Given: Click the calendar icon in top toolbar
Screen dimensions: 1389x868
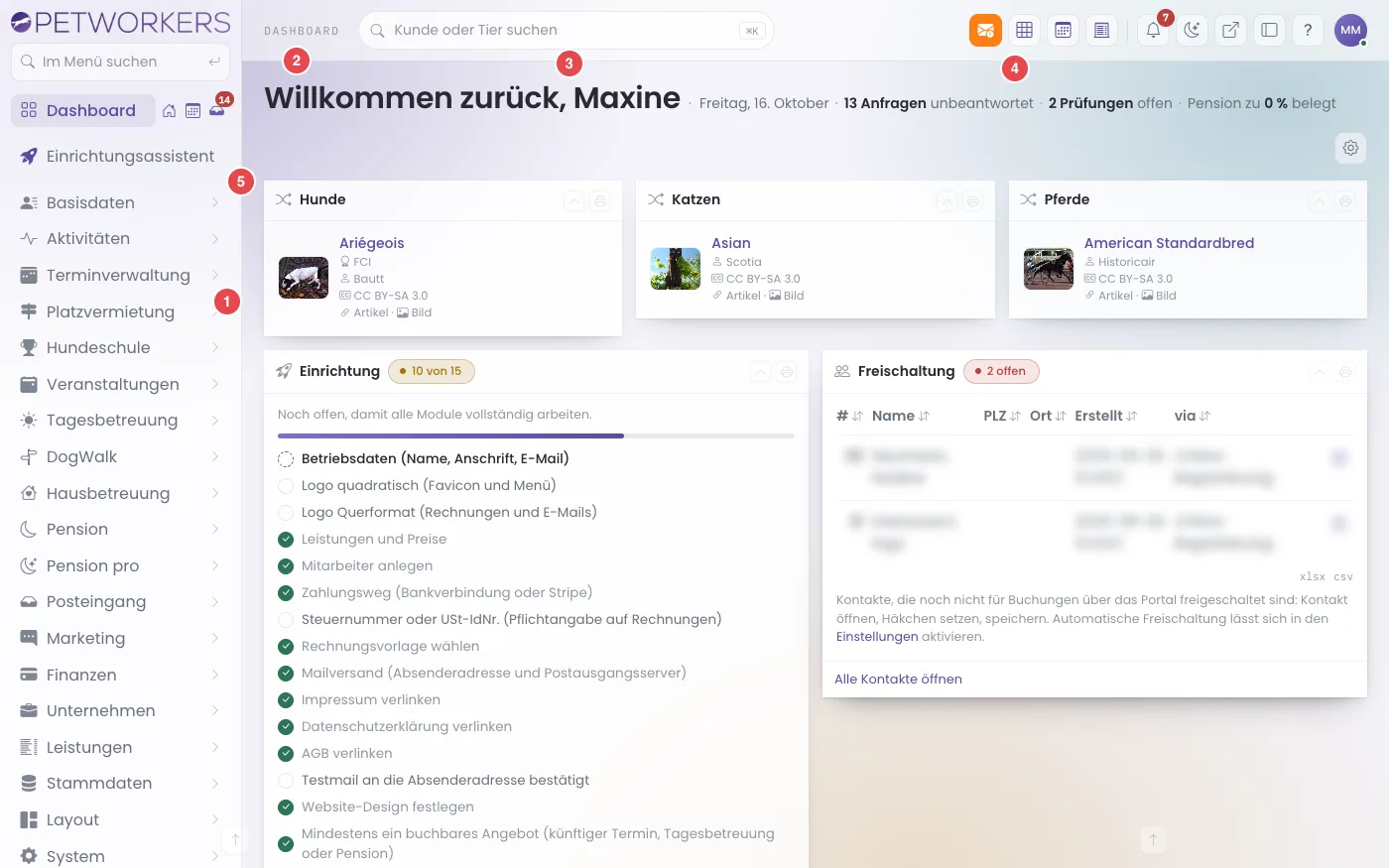Looking at the screenshot, I should coord(1063,30).
